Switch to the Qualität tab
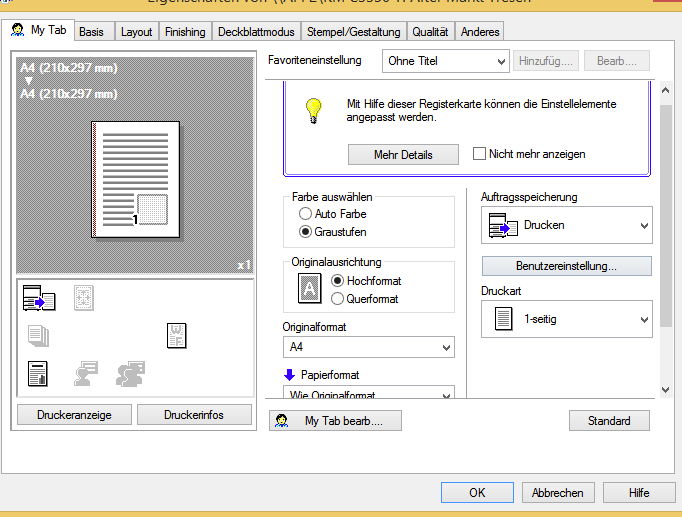This screenshot has width=682, height=517. (430, 32)
